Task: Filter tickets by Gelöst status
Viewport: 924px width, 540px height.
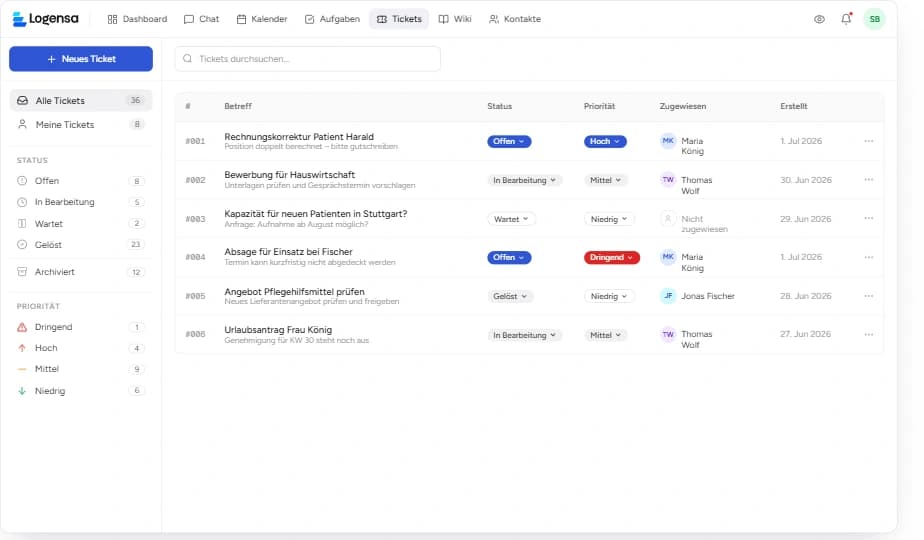Action: click(81, 245)
